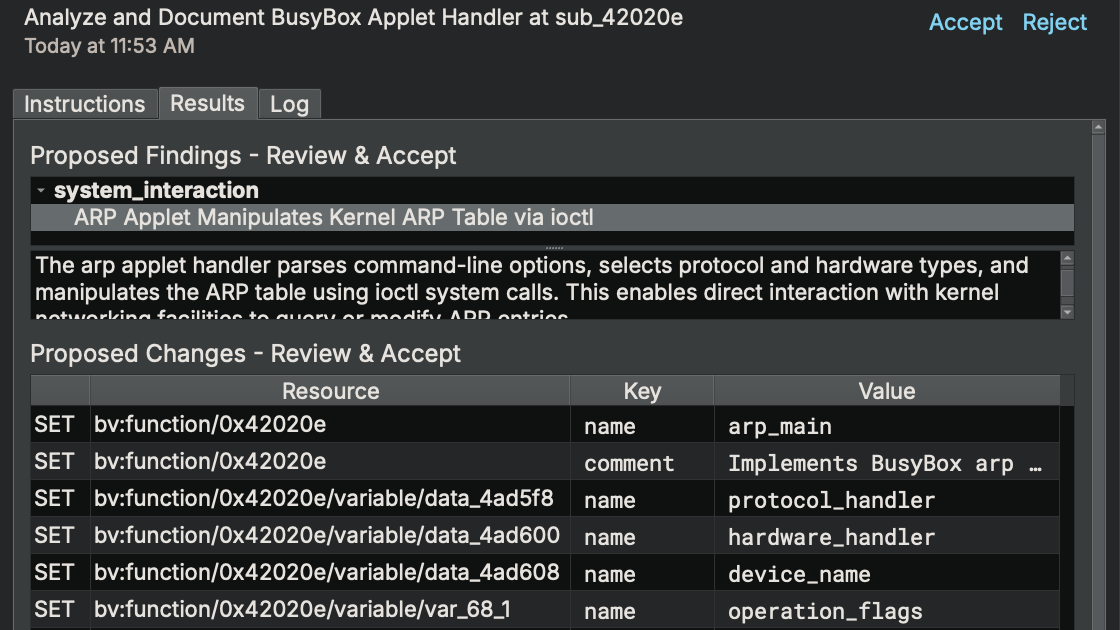
Task: Click the Value column header
Action: coord(886,391)
